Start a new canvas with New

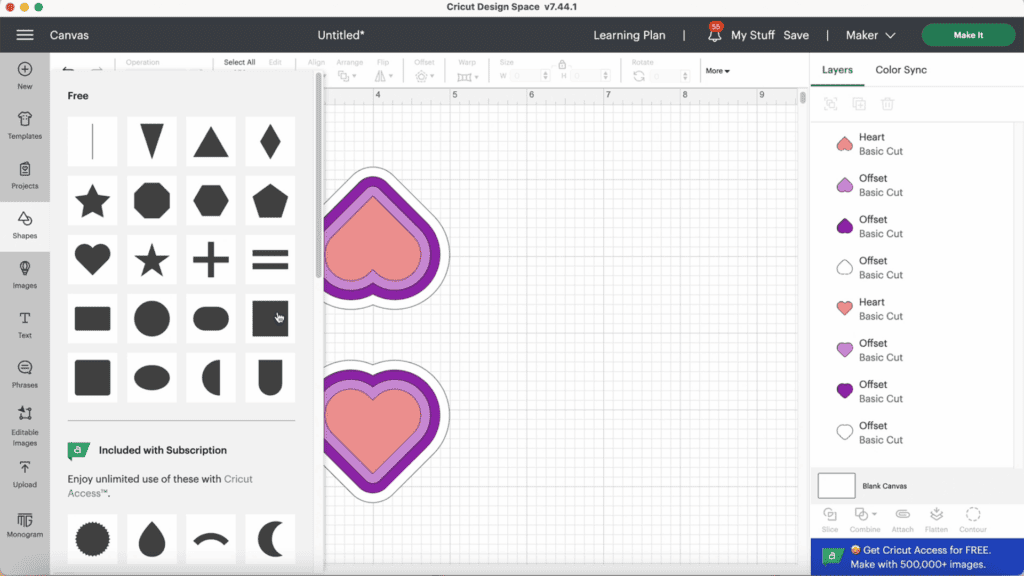25,76
